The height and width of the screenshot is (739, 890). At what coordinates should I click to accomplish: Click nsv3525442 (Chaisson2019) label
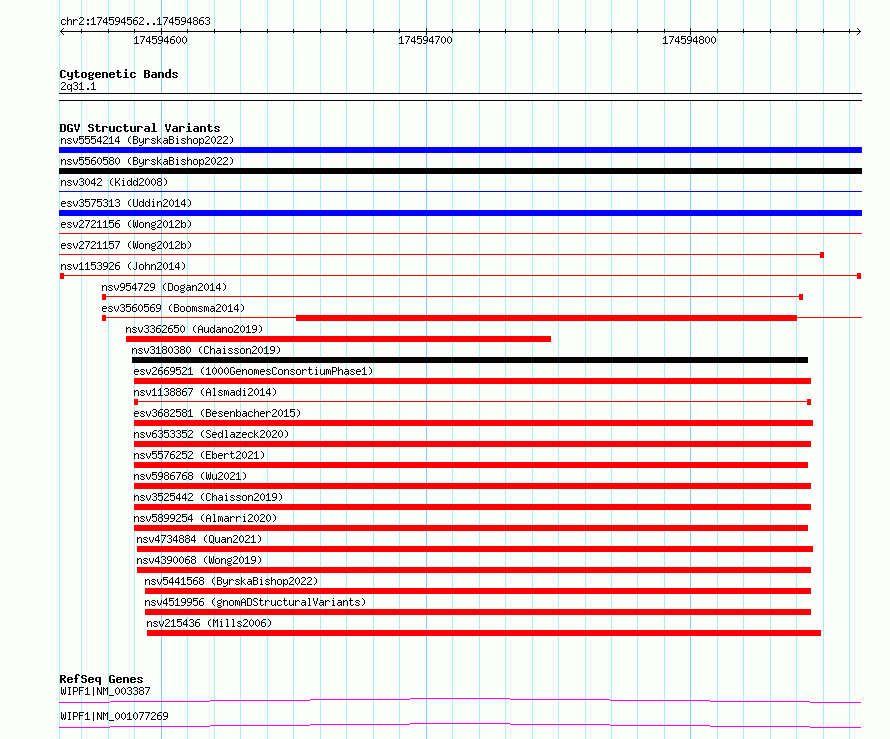(x=208, y=497)
